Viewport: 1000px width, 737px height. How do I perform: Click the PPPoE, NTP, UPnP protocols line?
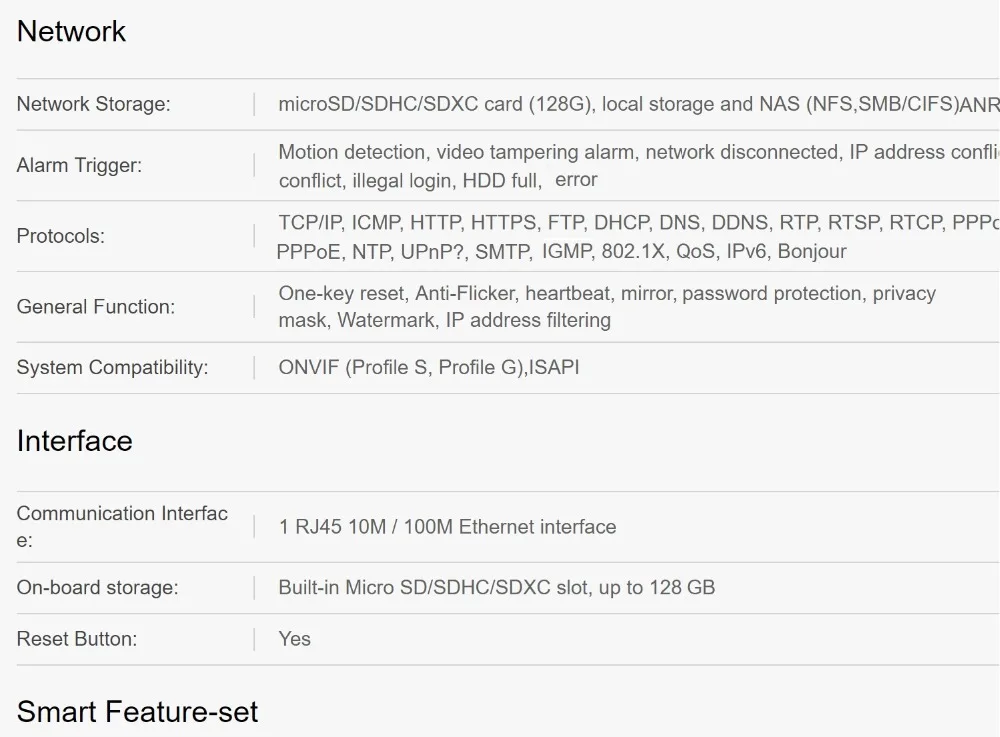[561, 252]
